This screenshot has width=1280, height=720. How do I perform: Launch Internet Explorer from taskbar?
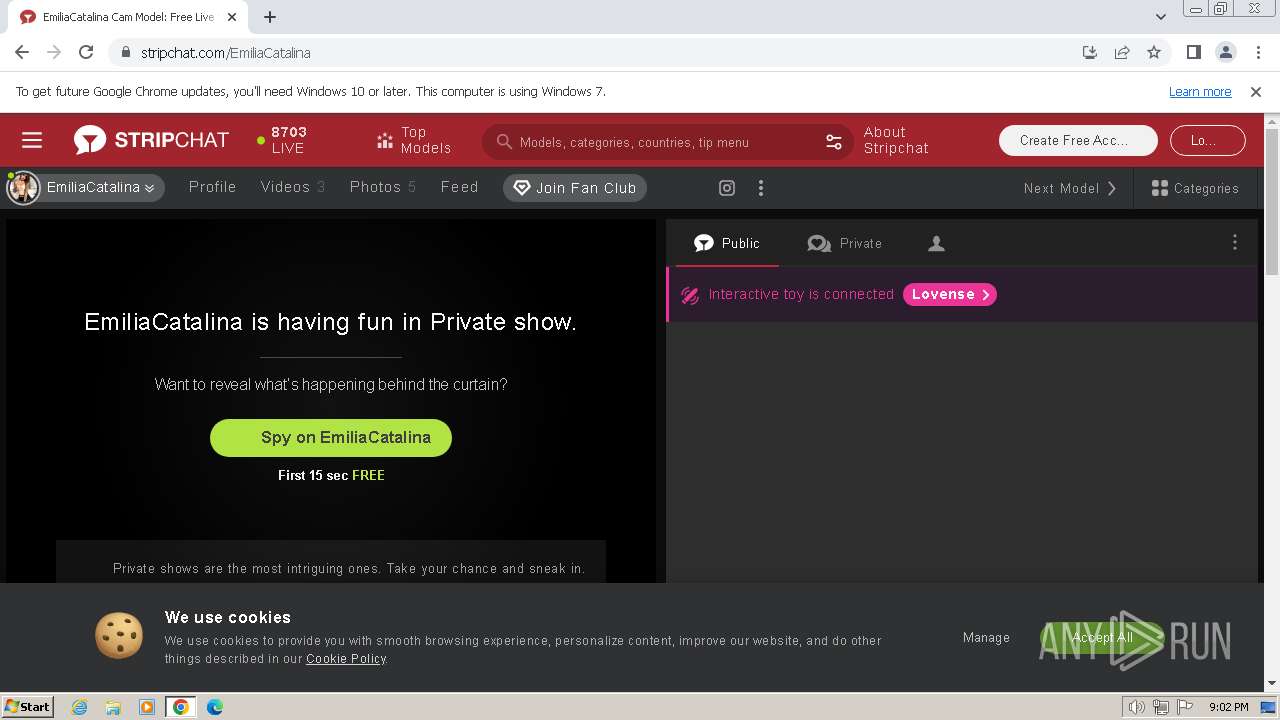79,707
